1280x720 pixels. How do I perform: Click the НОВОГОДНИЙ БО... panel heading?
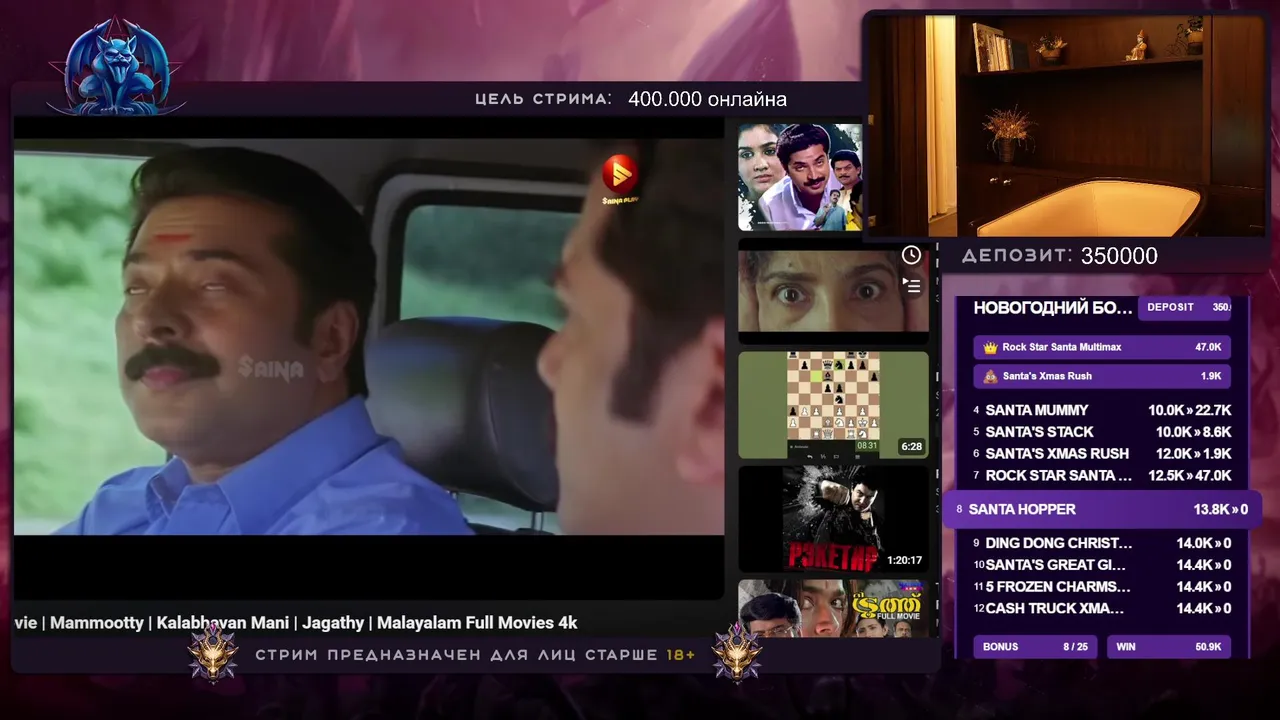(x=1053, y=307)
